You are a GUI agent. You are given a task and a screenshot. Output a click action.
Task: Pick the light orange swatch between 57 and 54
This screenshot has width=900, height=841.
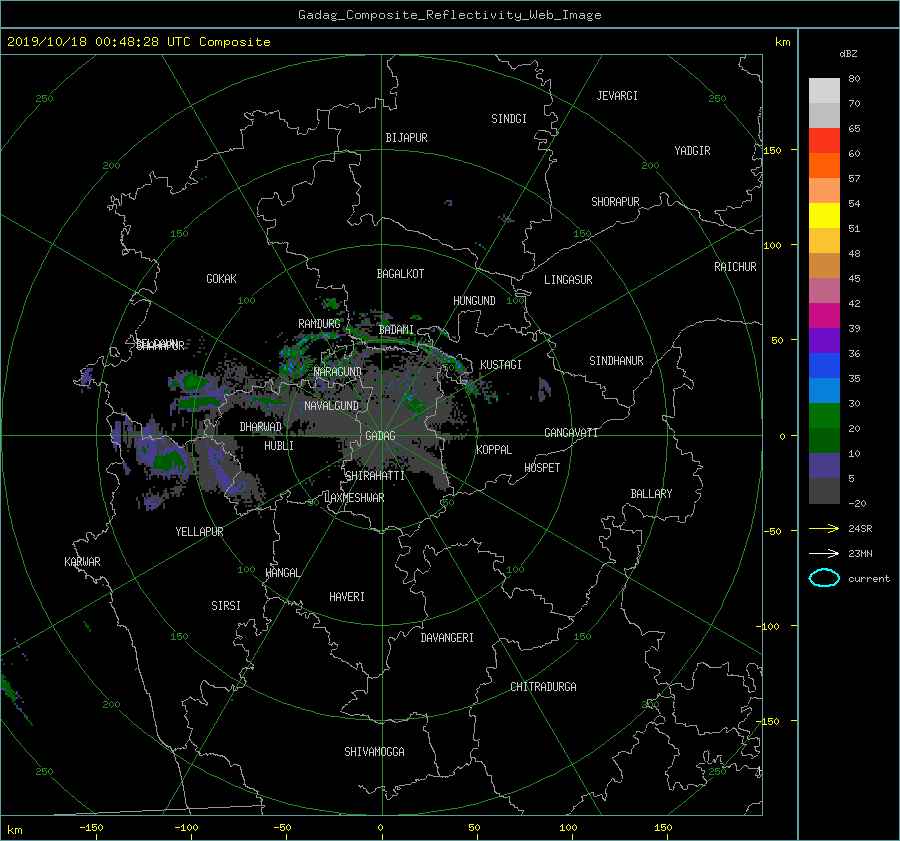coord(824,191)
